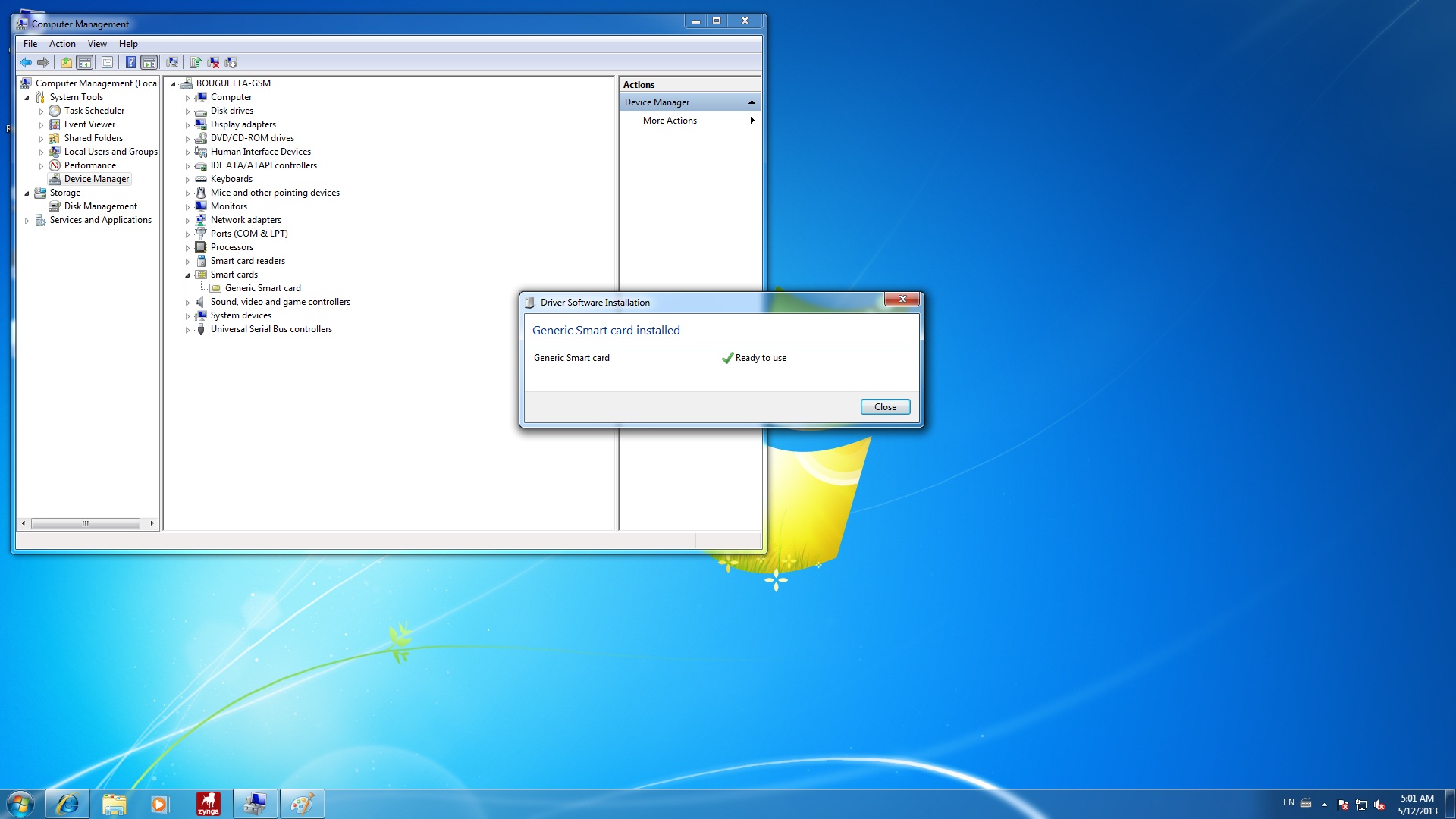Select Disk Management under Storage
Screen dimensions: 1456x819
pos(101,206)
